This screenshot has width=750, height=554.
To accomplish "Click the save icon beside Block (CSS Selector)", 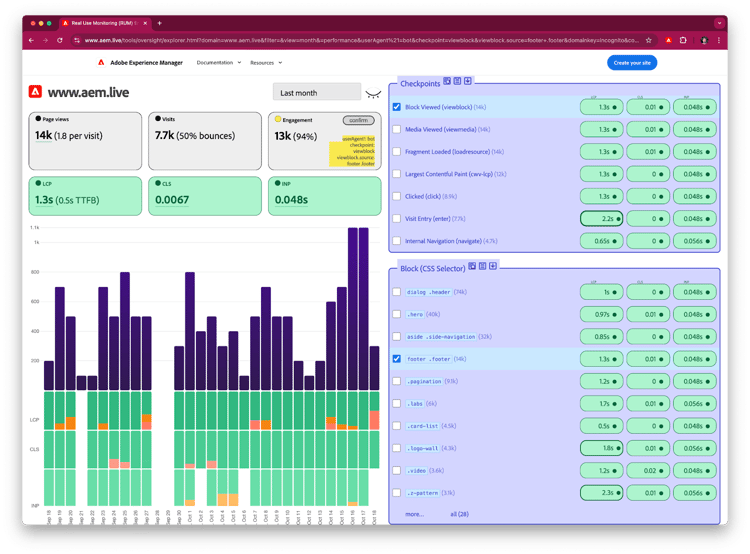I will tap(483, 266).
